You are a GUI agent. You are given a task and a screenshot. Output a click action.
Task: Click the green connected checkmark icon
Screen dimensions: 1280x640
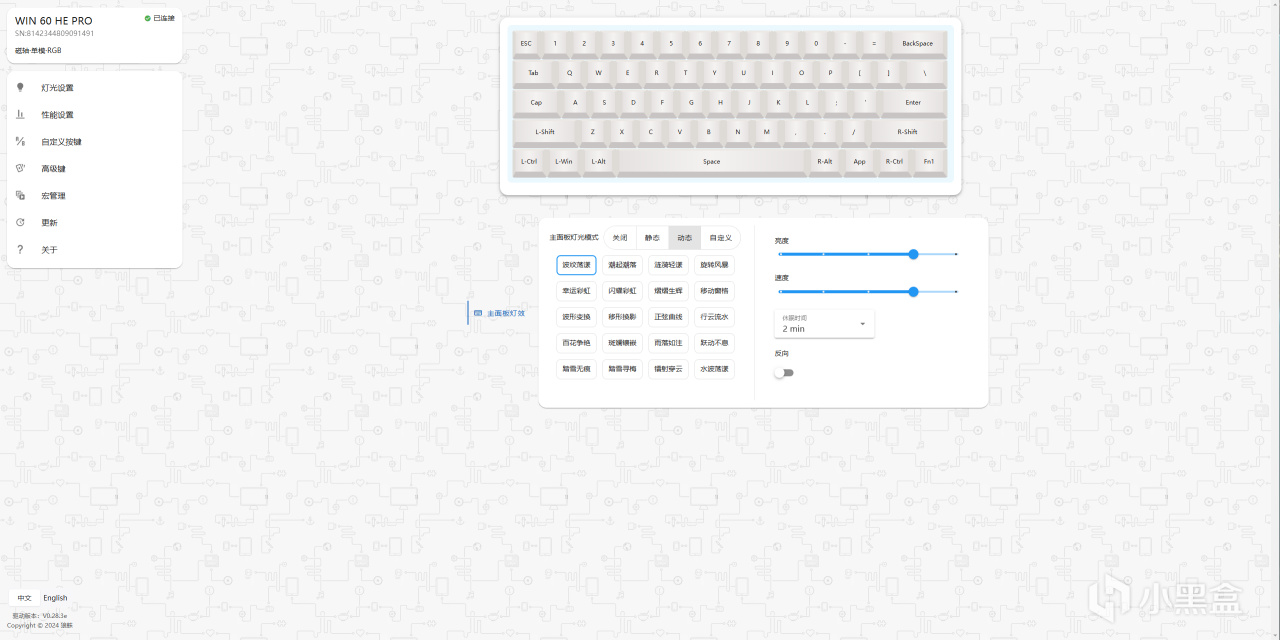148,18
